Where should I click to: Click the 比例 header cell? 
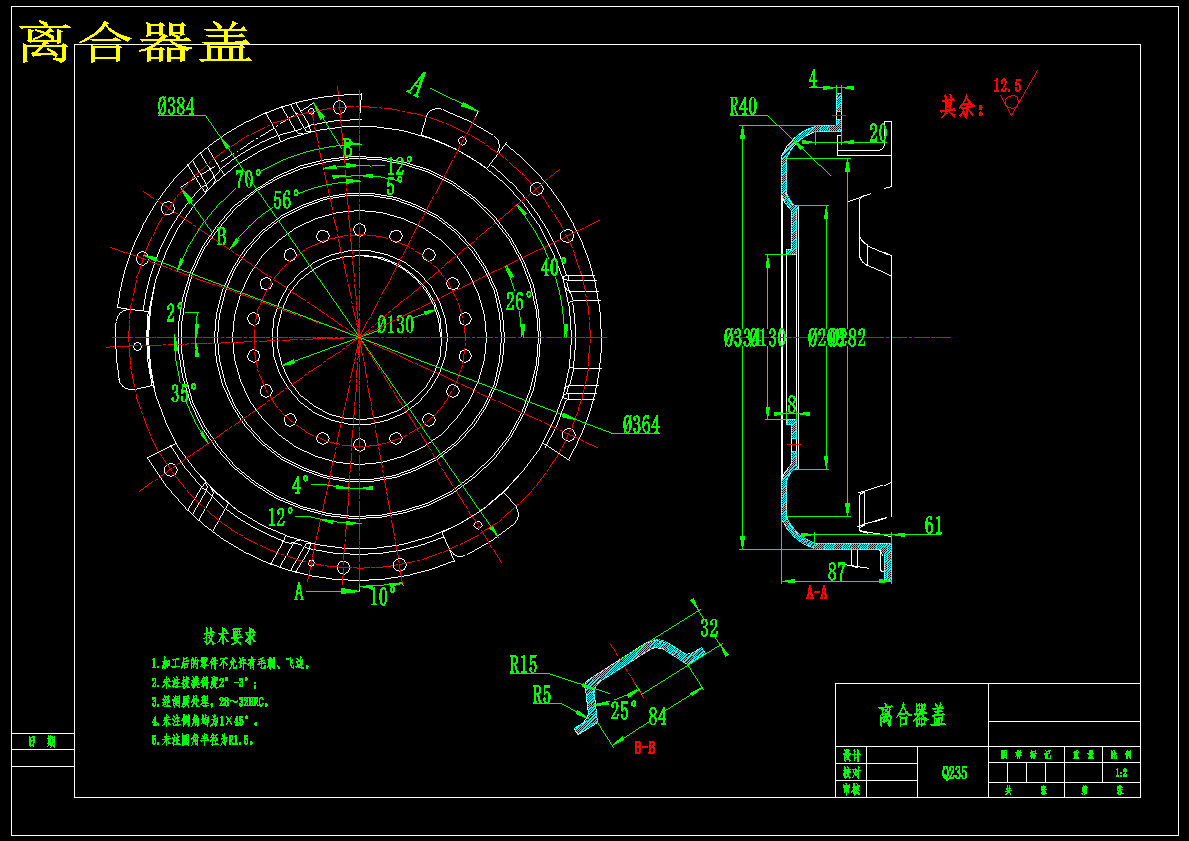click(1122, 755)
